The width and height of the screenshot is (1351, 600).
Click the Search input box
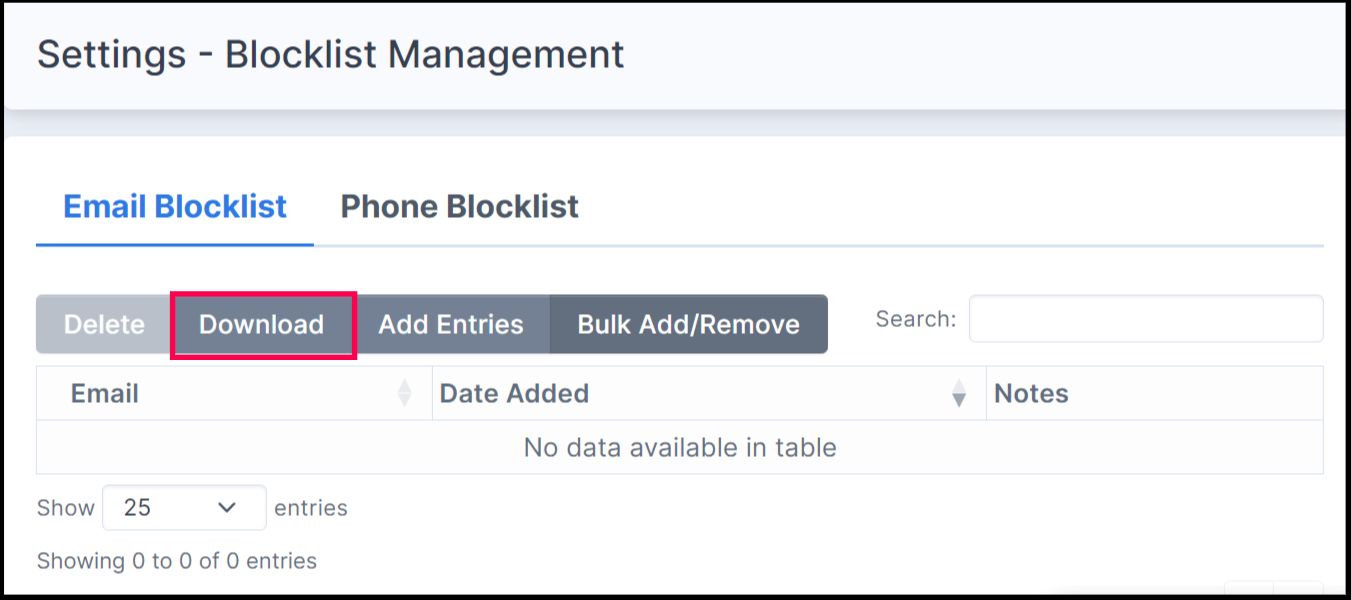(x=1146, y=318)
